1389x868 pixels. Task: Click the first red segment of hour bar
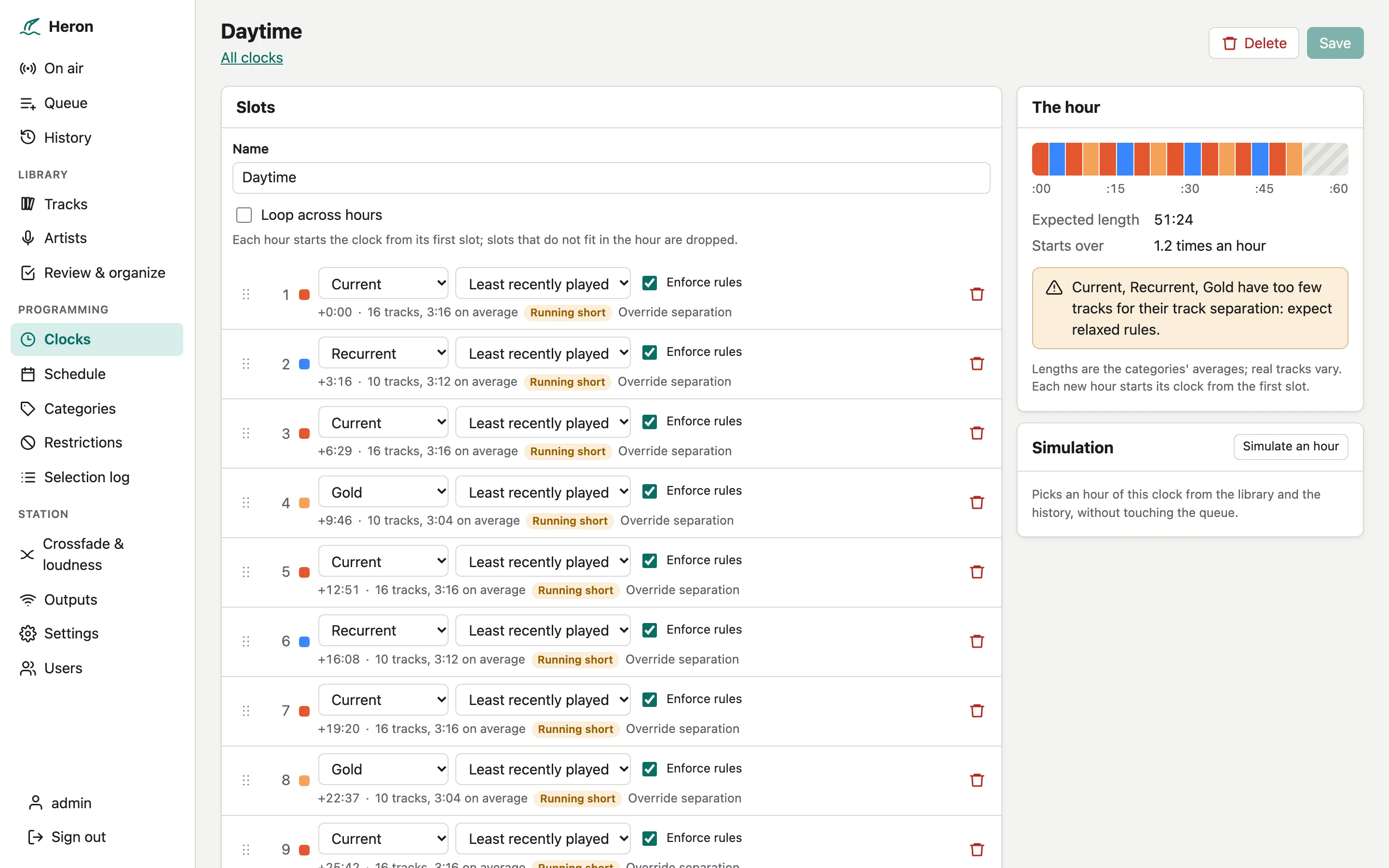(1040, 159)
